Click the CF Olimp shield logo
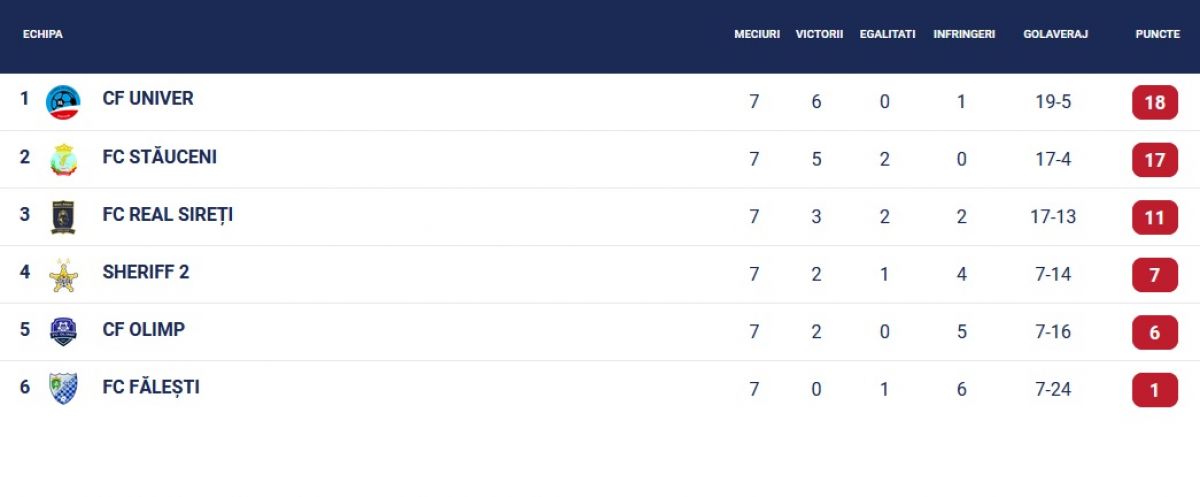1200x497 pixels. coord(63,332)
